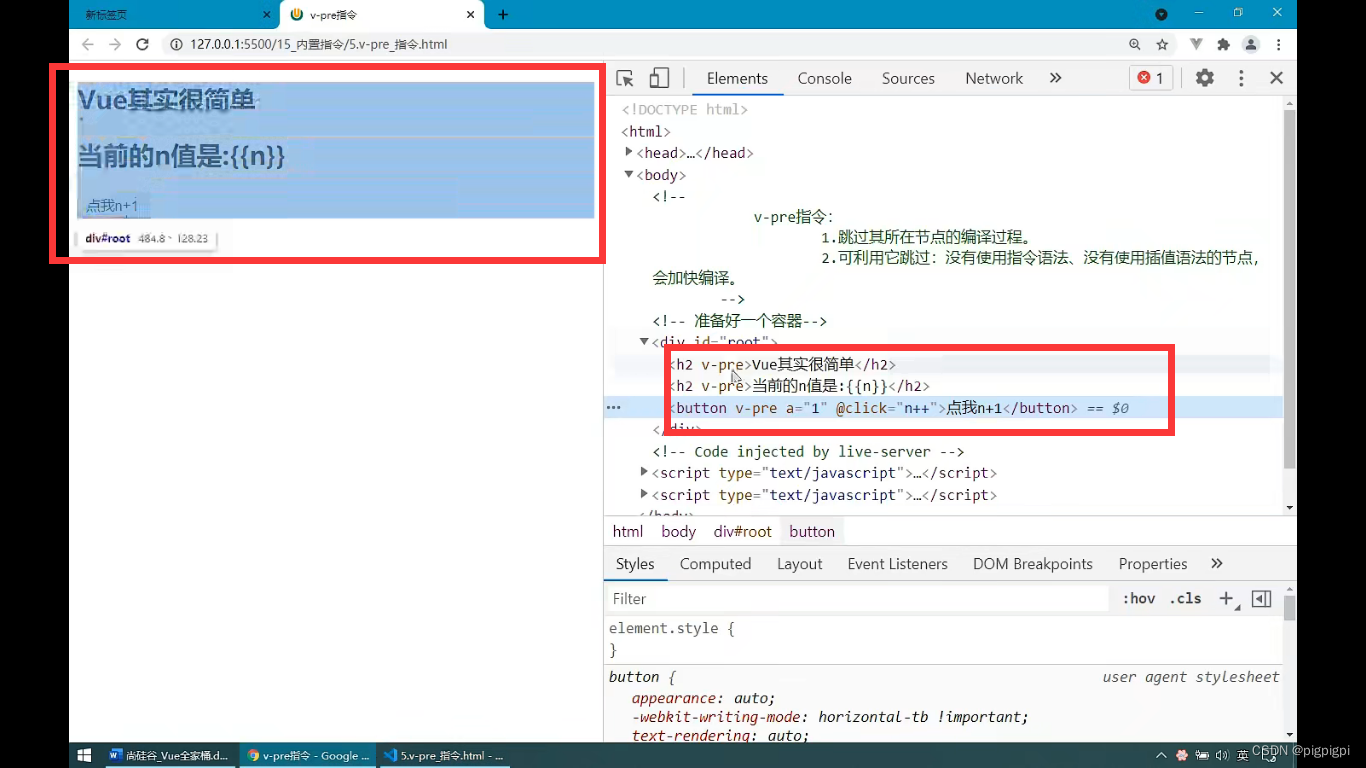Select the h2 line with {{n}}
The height and width of the screenshot is (768, 1366).
click(x=800, y=386)
